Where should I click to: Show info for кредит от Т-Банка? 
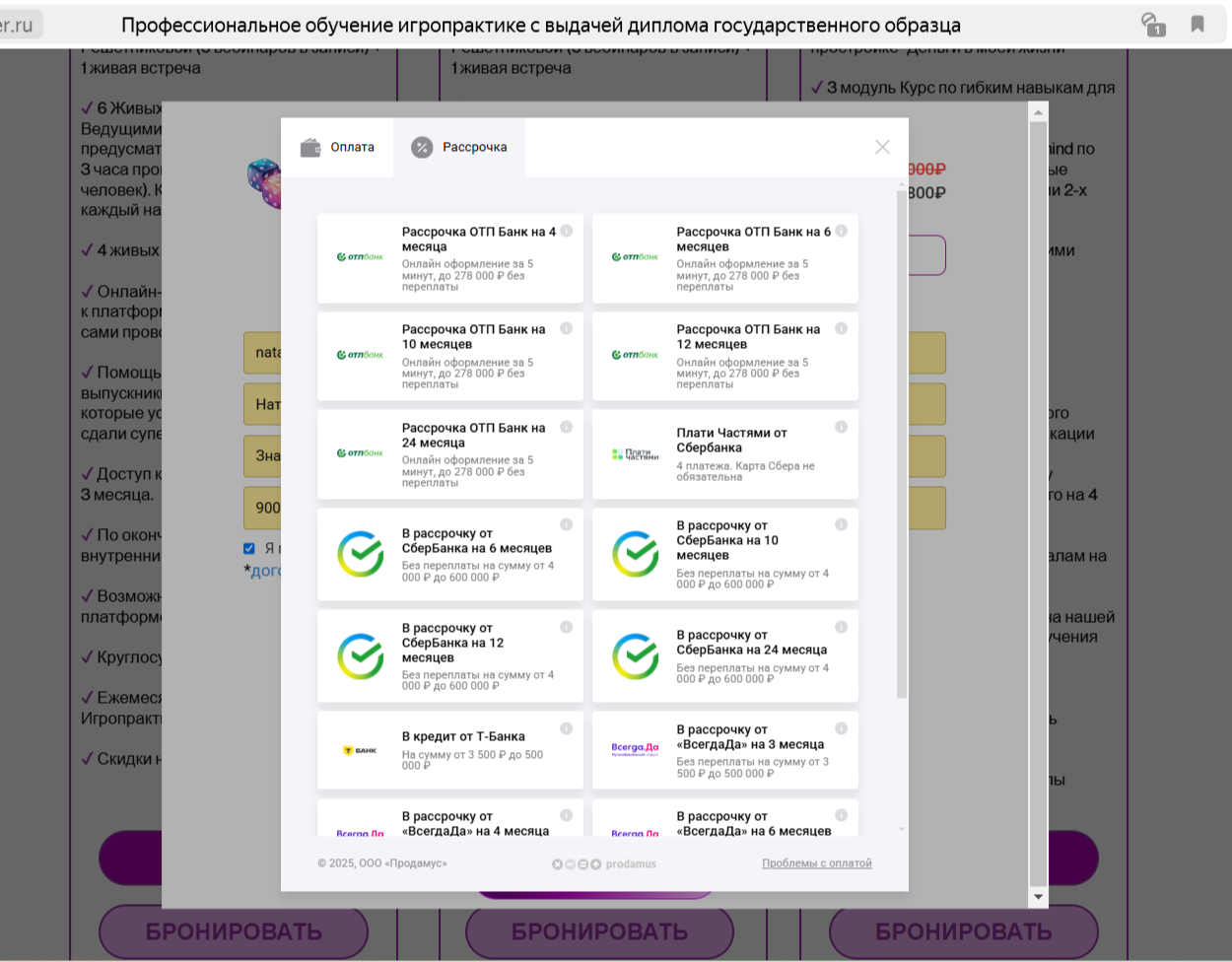coord(566,728)
